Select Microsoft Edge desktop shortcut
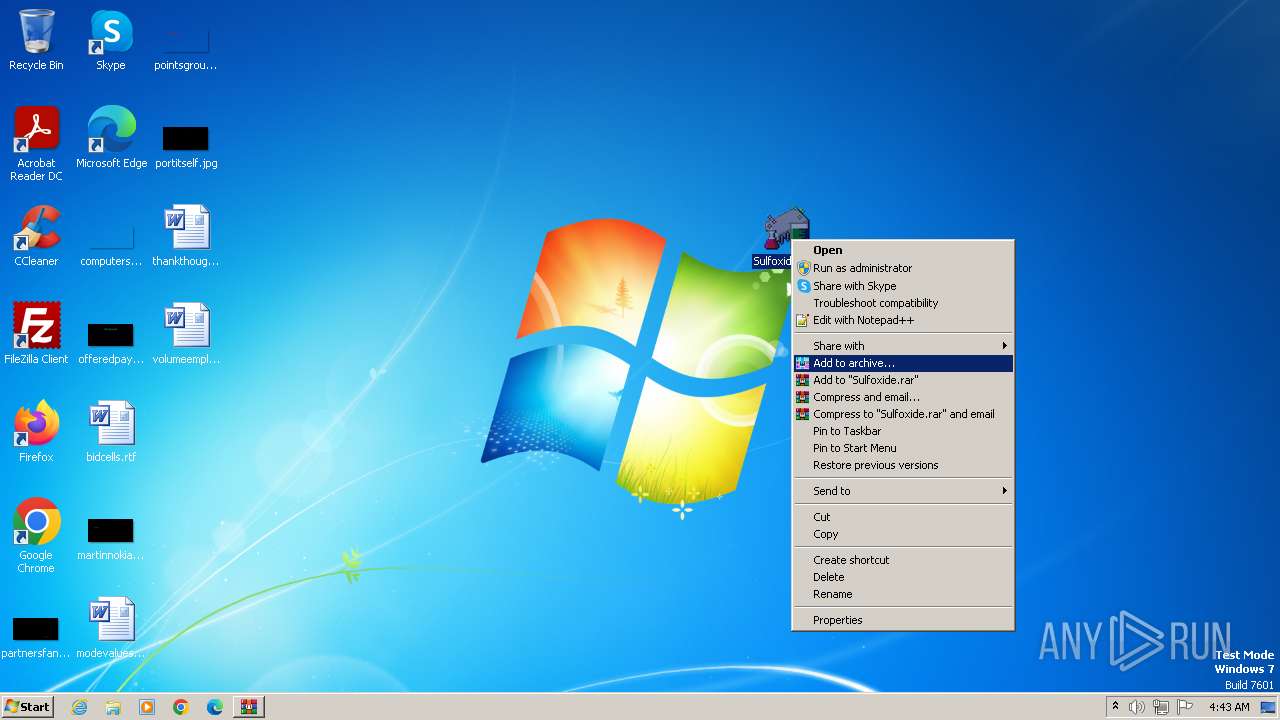Viewport: 1280px width, 720px height. coord(111,138)
